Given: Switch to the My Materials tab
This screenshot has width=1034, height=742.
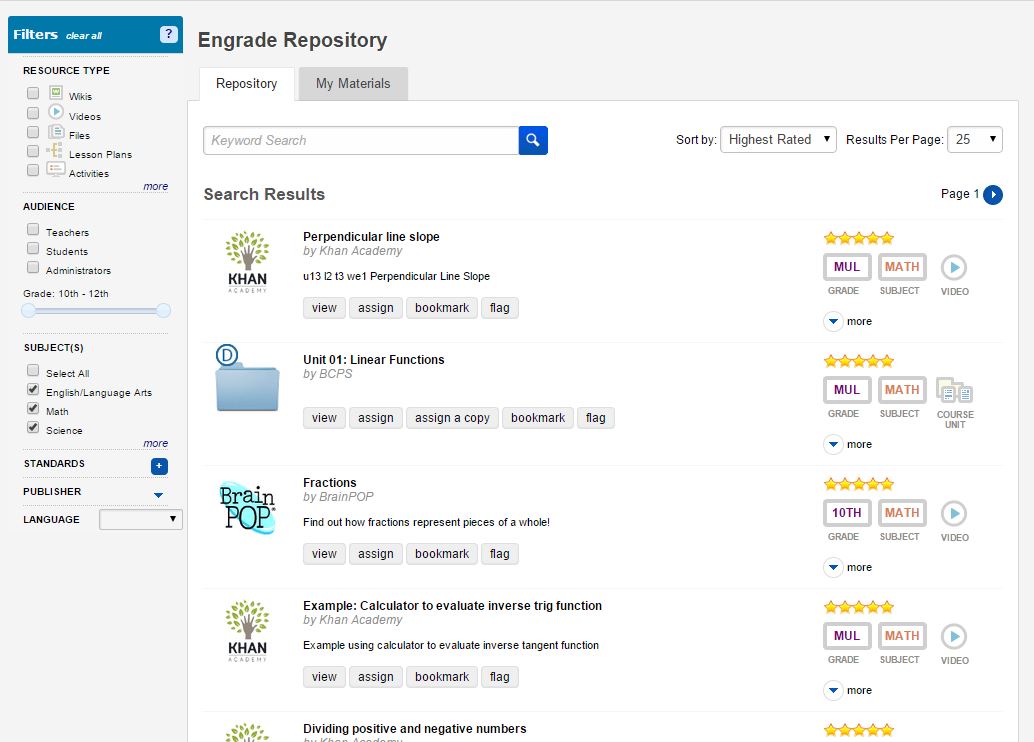Looking at the screenshot, I should click(353, 84).
